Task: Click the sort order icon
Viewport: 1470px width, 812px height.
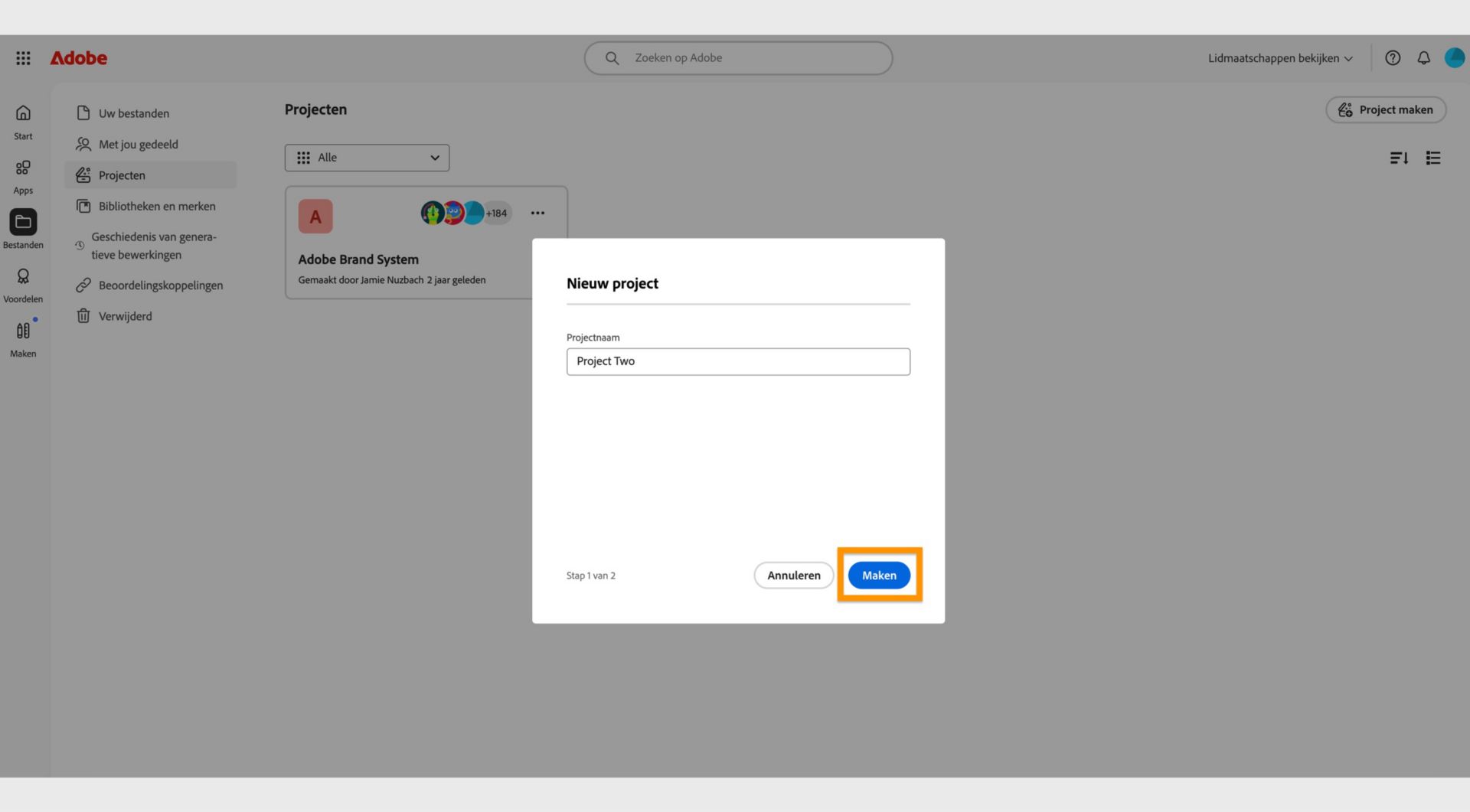Action: tap(1399, 158)
